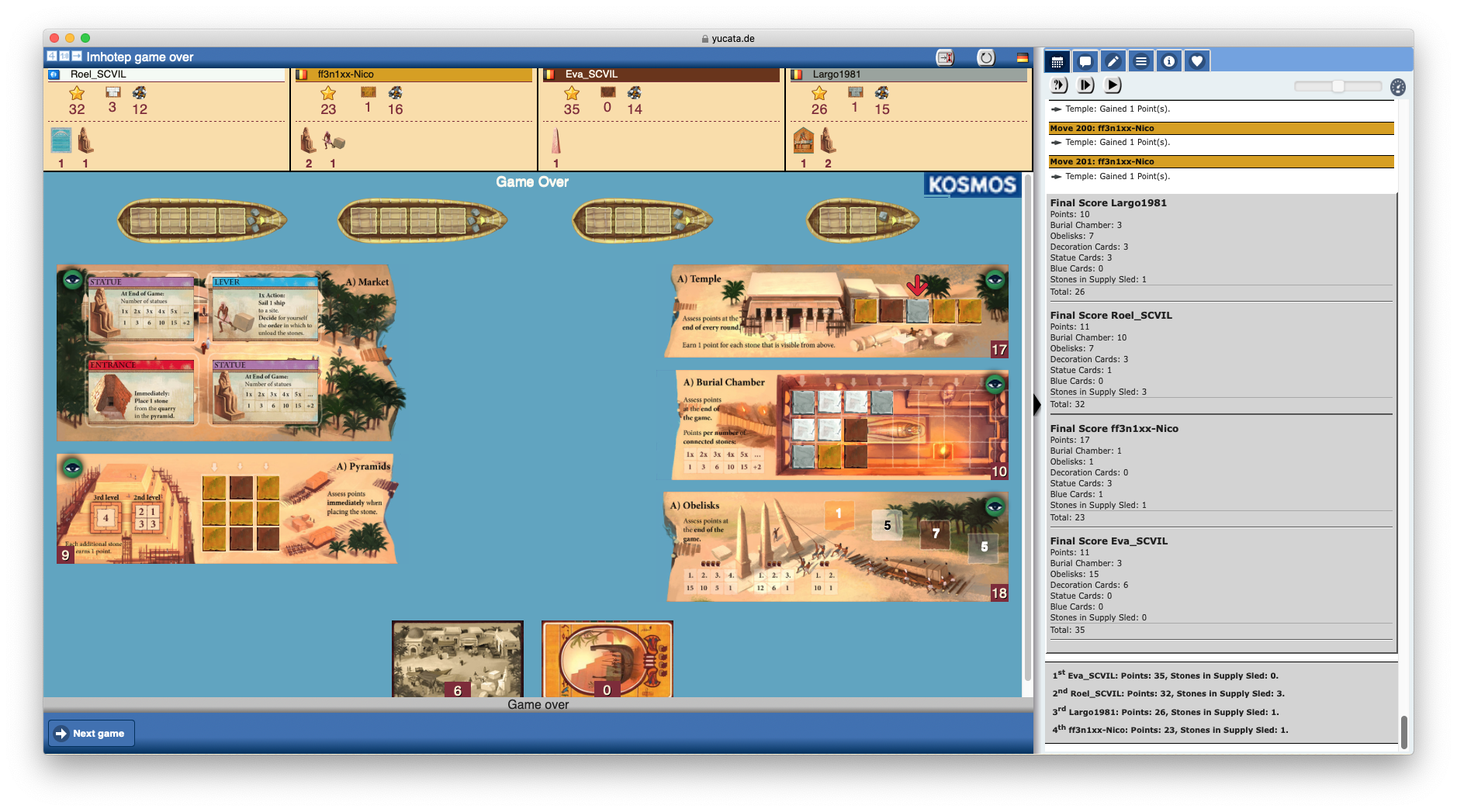This screenshot has width=1457, height=812.
Task: Switch language with the German flag
Action: click(x=1023, y=57)
